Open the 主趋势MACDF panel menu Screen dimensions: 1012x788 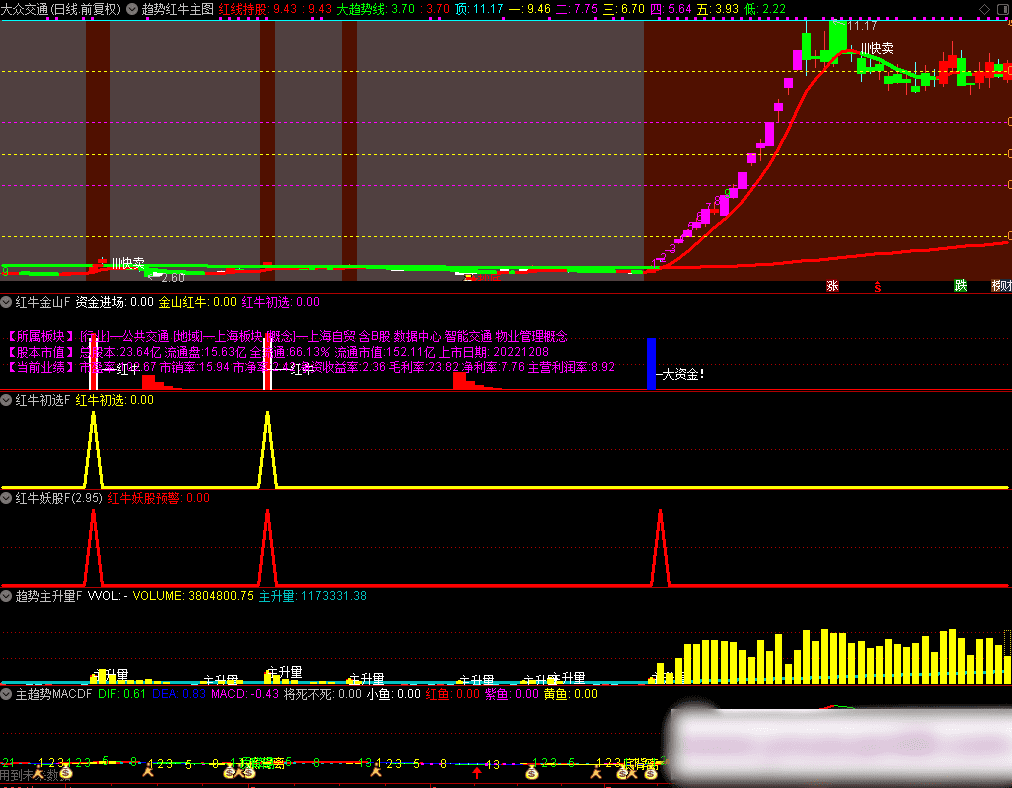point(7,693)
